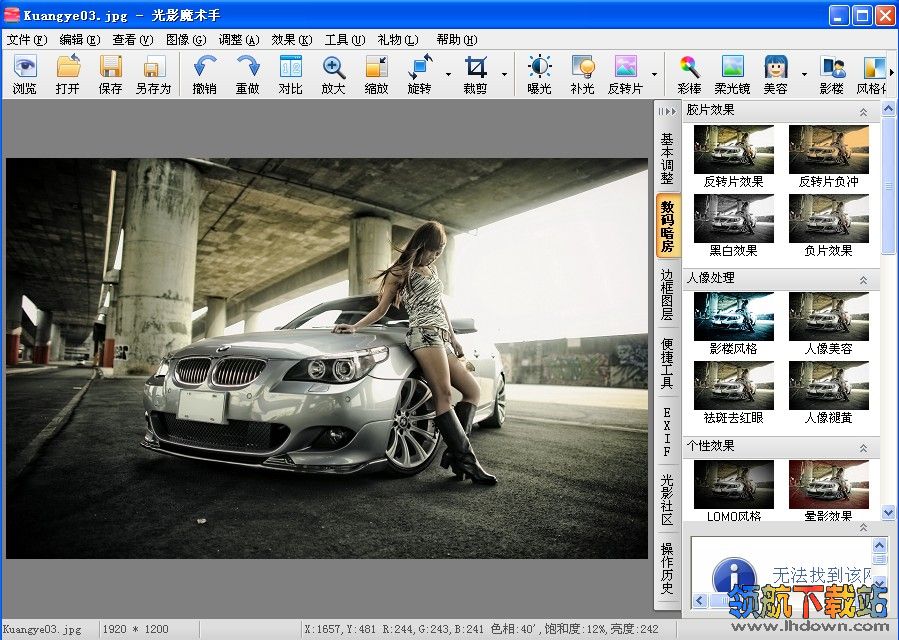Collapse the 人像处理 section
Image resolution: width=899 pixels, height=640 pixels.
[x=863, y=280]
